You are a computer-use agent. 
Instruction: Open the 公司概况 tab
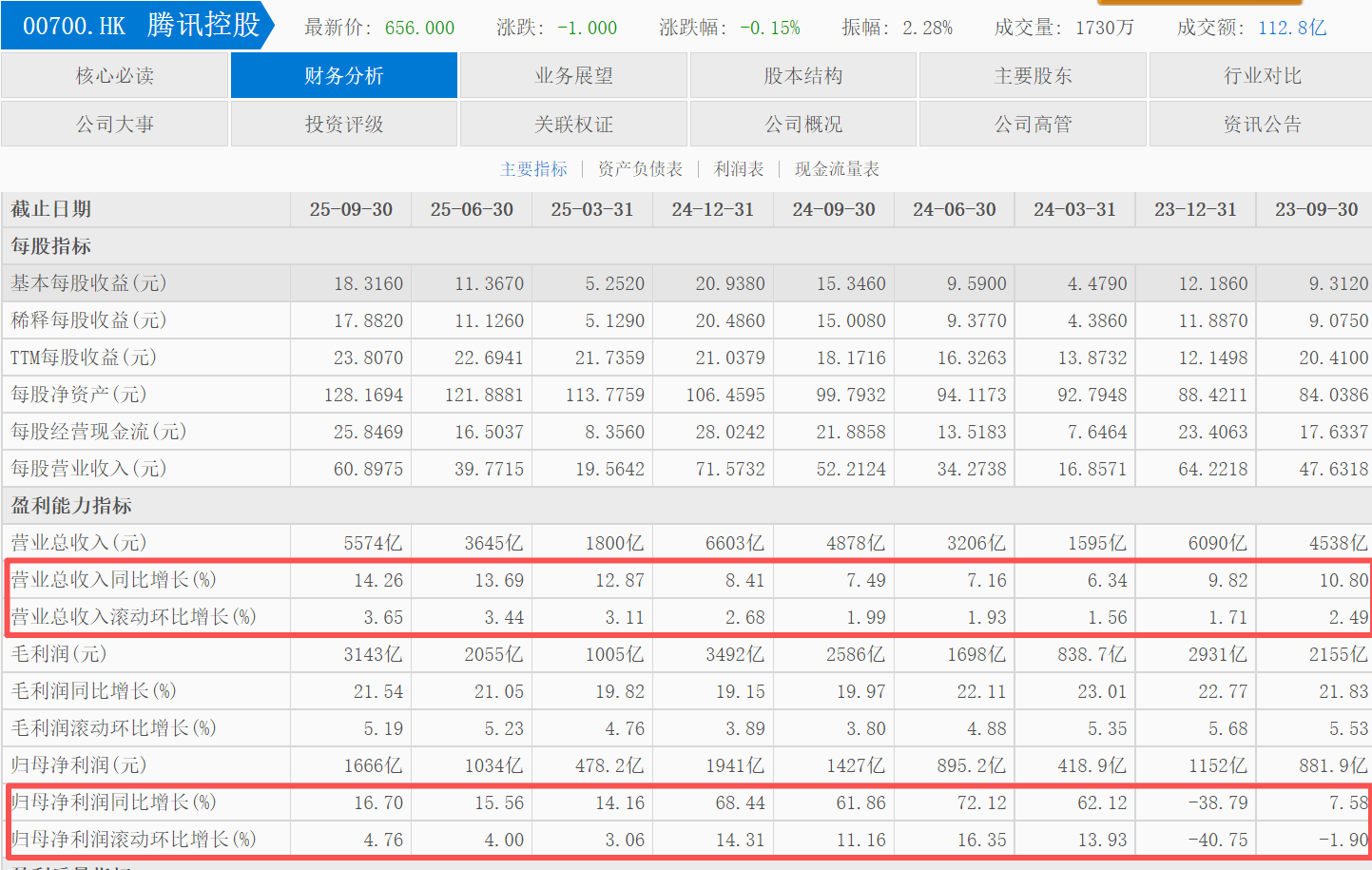[803, 124]
